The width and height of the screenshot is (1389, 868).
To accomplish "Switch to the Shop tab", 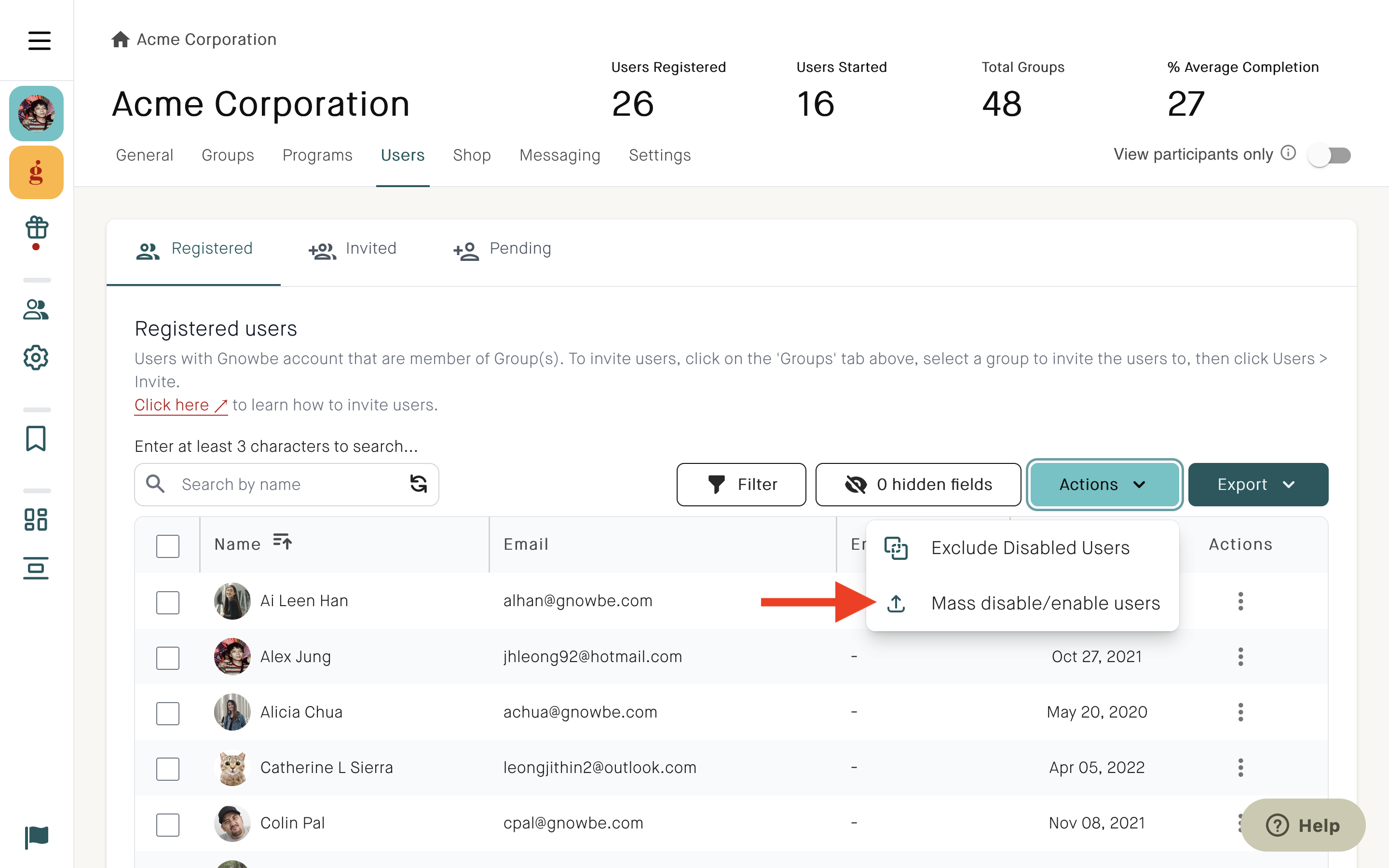I will click(472, 155).
